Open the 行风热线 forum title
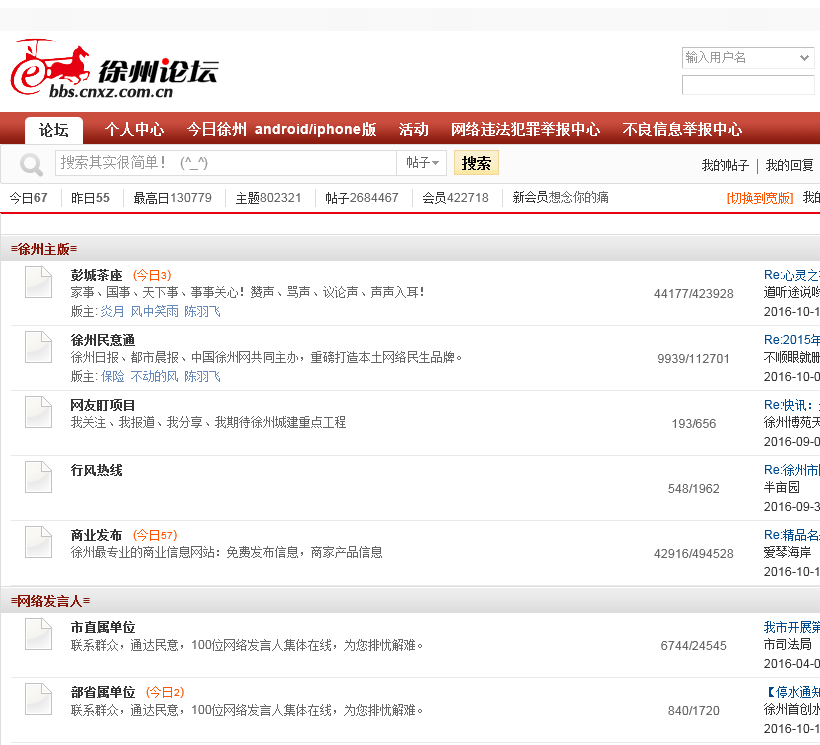 [97, 471]
